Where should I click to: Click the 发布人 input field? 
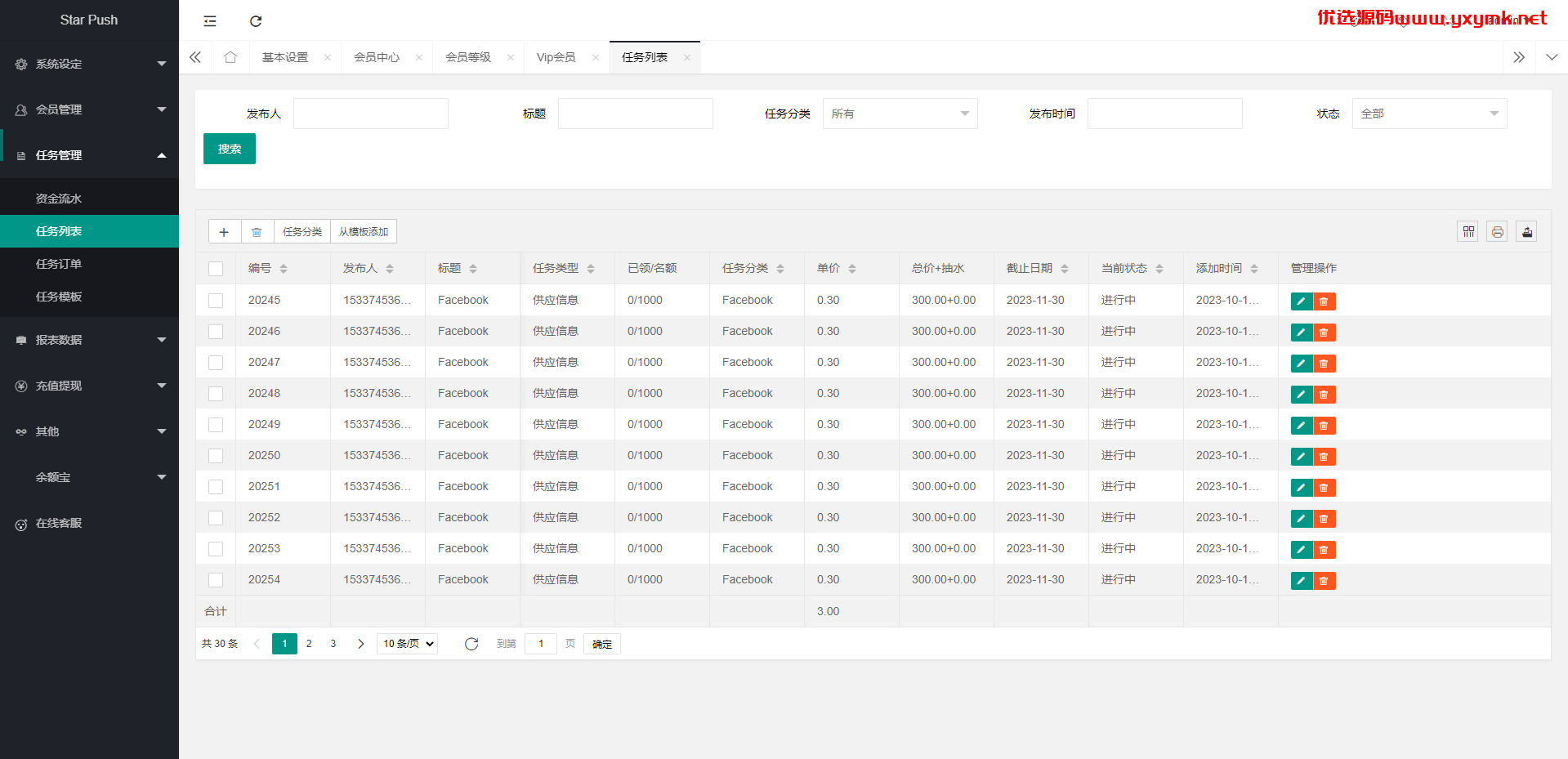pyautogui.click(x=371, y=114)
